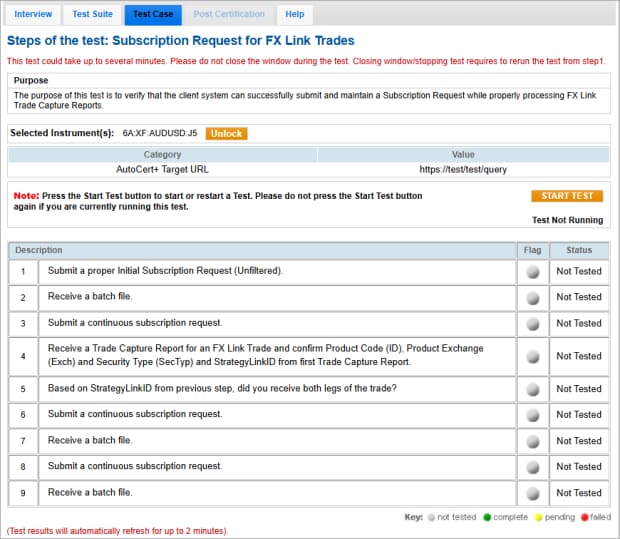The image size is (620, 539).
Task: Open the Interview tab
Action: click(x=33, y=14)
